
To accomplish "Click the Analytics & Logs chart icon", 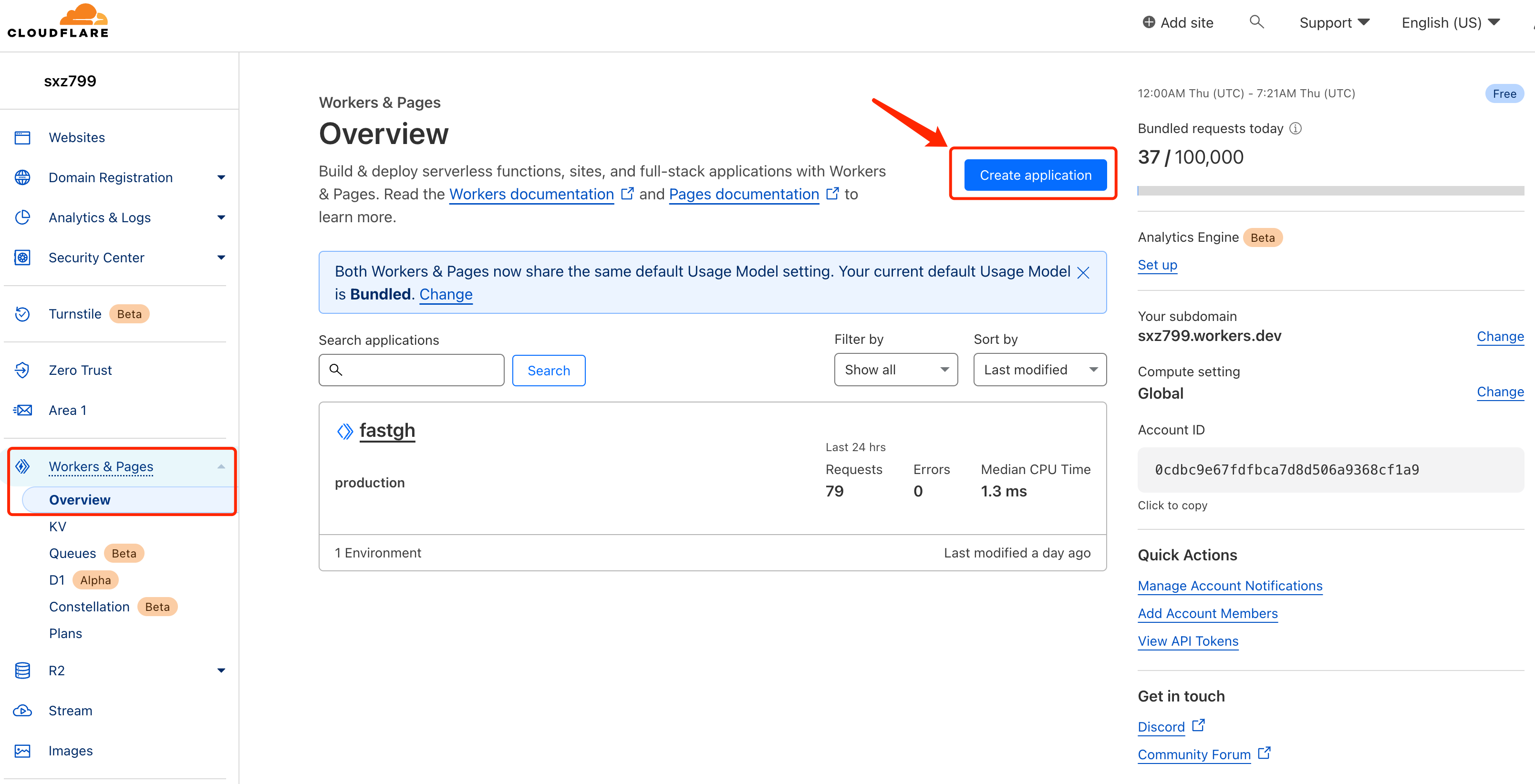I will (x=22, y=217).
